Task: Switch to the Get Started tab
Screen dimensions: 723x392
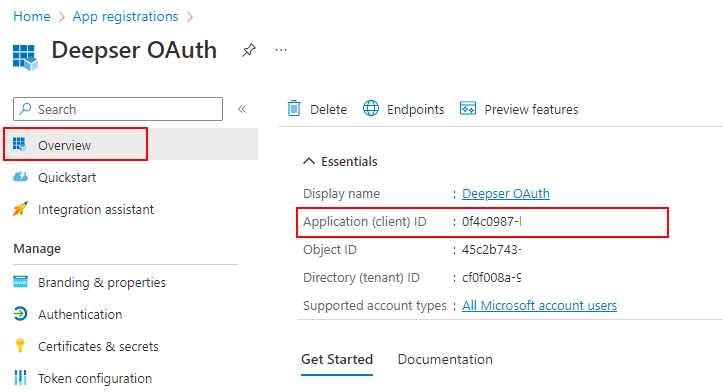Action: [337, 359]
